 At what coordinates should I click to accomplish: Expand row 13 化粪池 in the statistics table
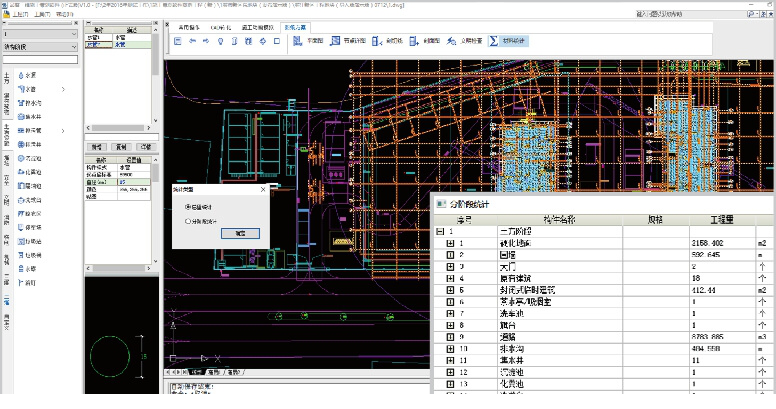(450, 384)
